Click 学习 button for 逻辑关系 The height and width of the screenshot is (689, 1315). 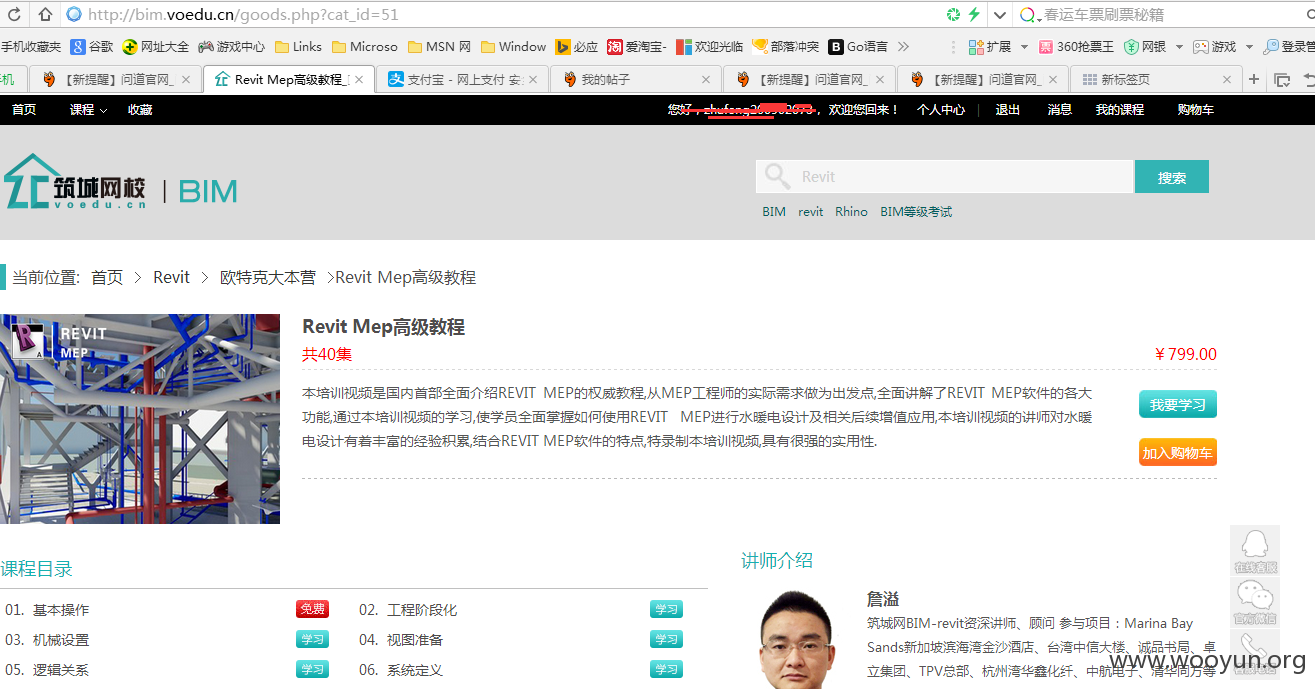312,669
